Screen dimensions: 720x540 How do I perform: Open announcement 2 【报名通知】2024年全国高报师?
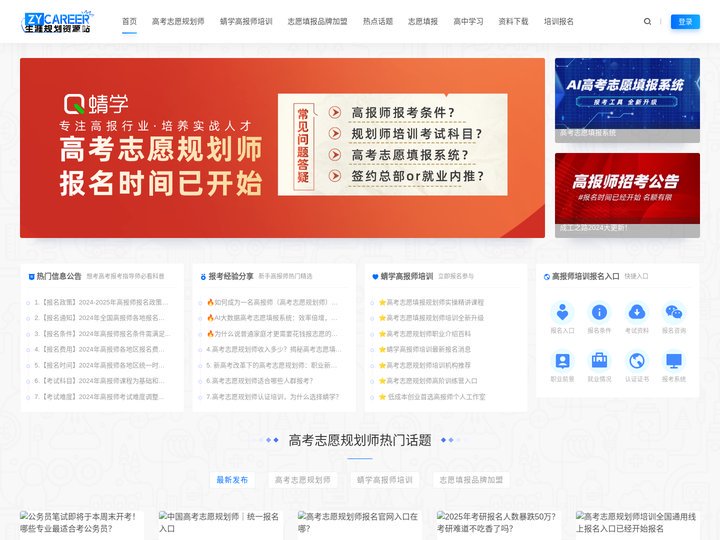(x=99, y=318)
